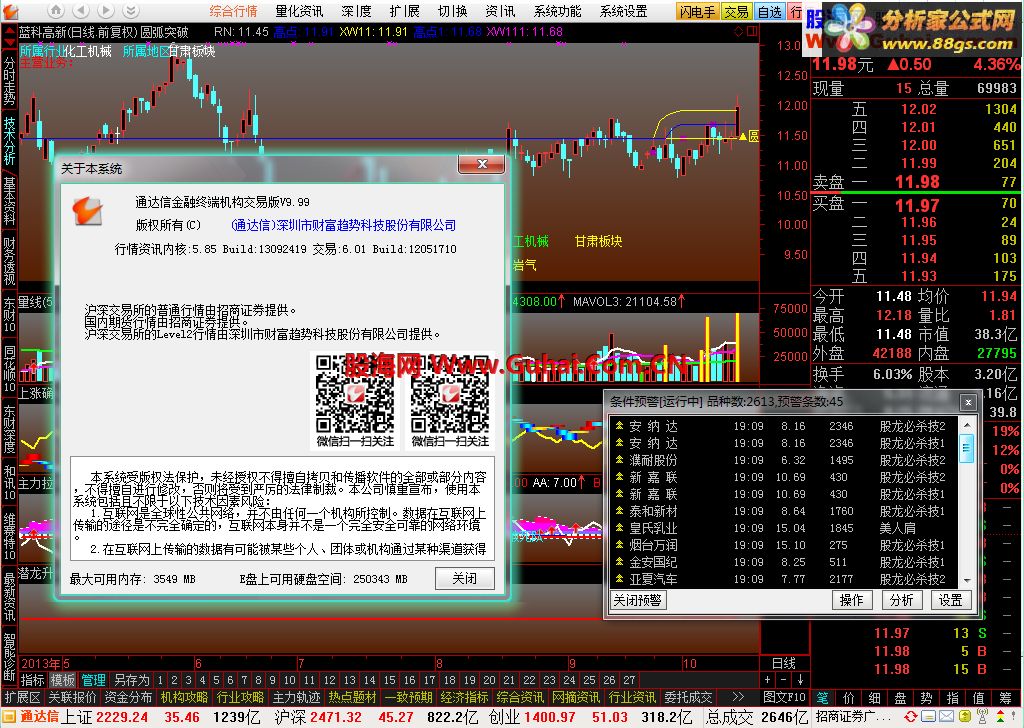Click the Forward arrow navigation icon

106,10
